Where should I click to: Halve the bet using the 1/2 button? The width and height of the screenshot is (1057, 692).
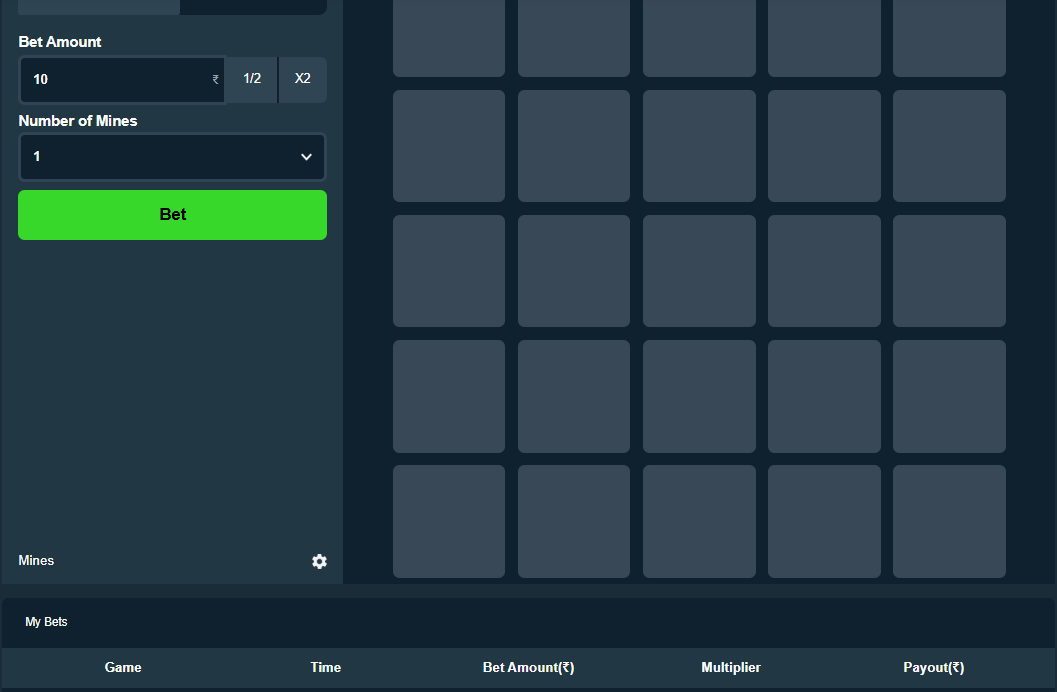252,79
